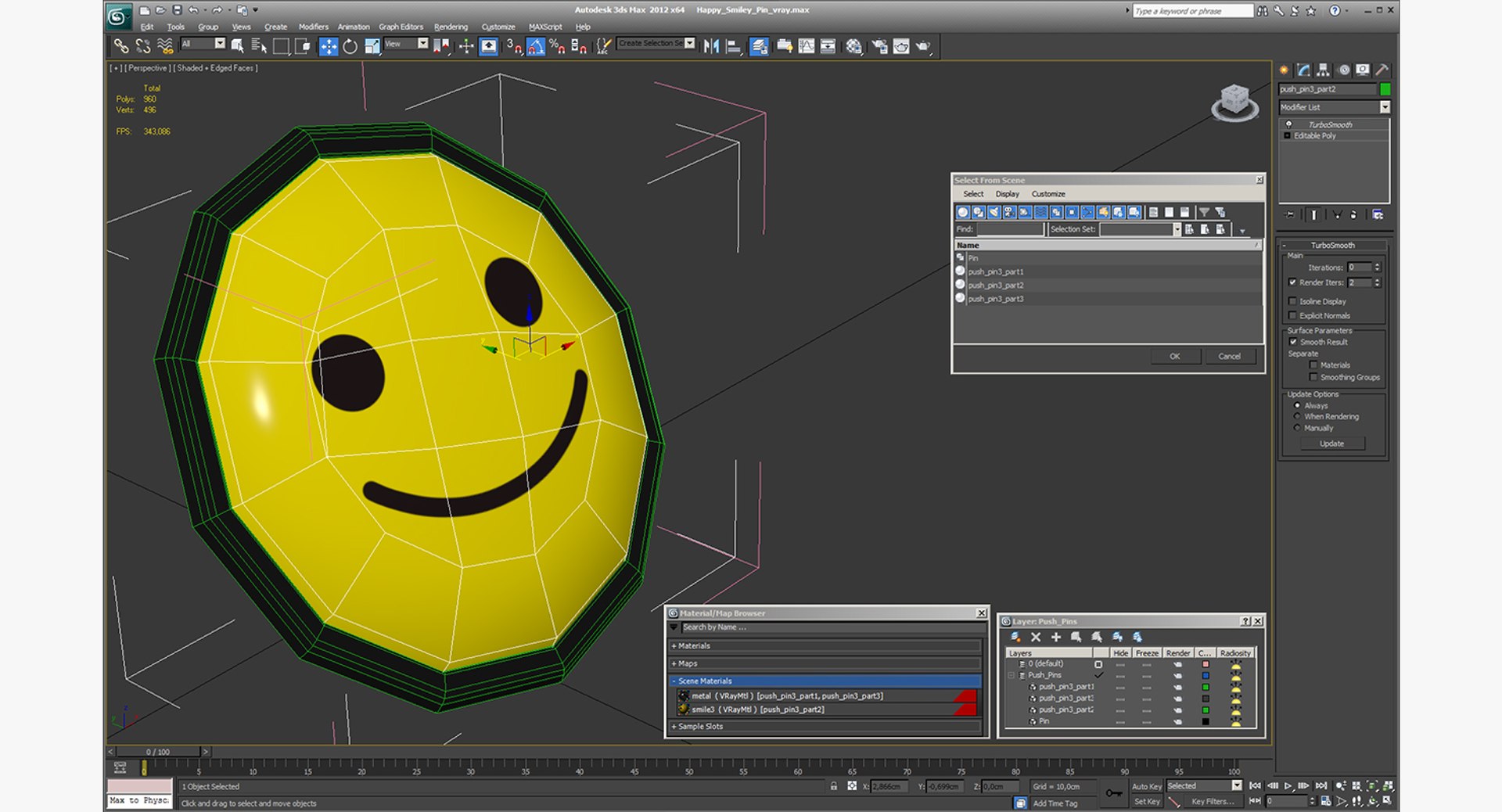Screen dimensions: 1502x812
Task: Click OK in Select From Scene dialog
Action: 1174,356
